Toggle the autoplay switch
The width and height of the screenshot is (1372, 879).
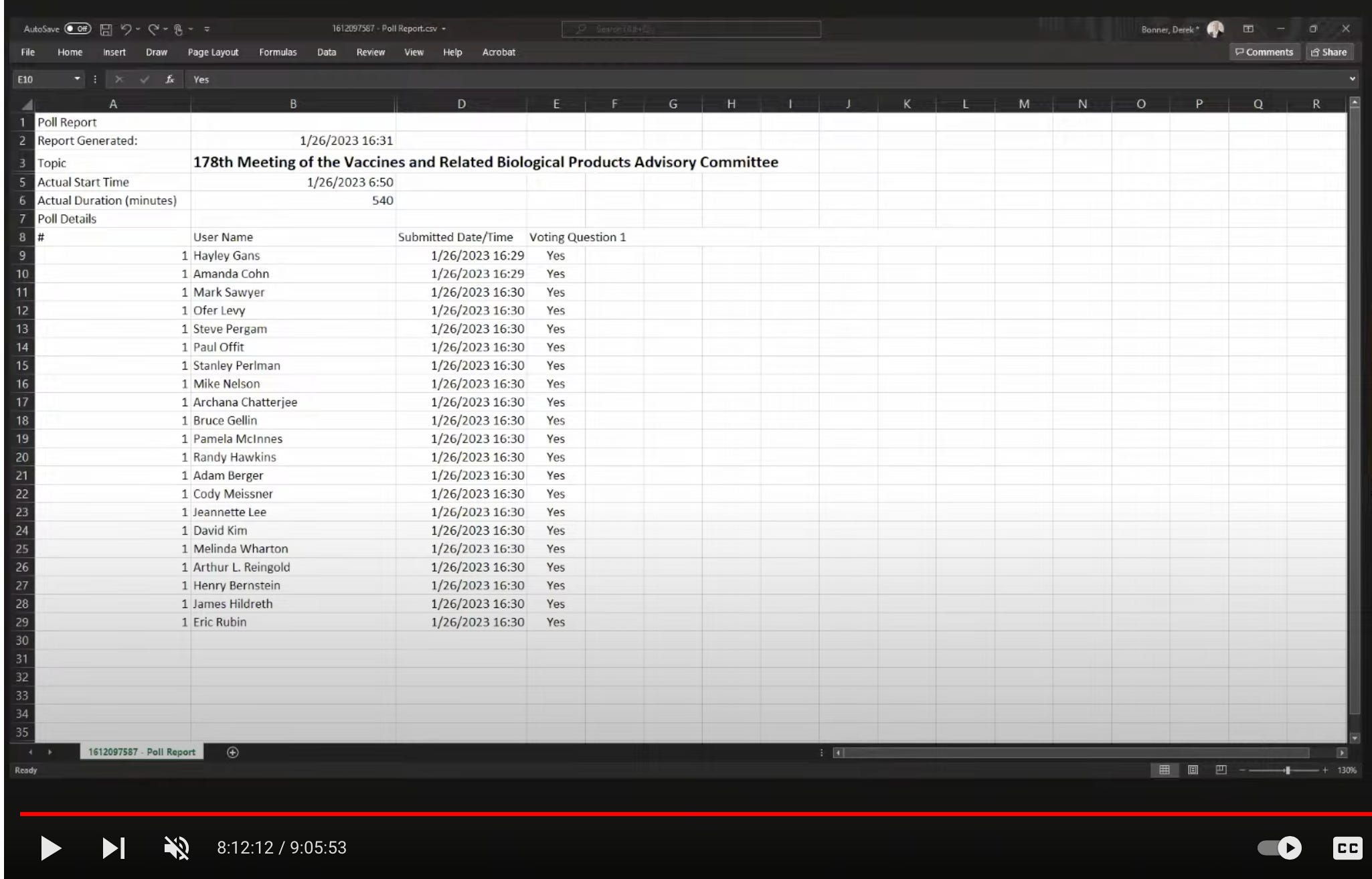[1279, 848]
